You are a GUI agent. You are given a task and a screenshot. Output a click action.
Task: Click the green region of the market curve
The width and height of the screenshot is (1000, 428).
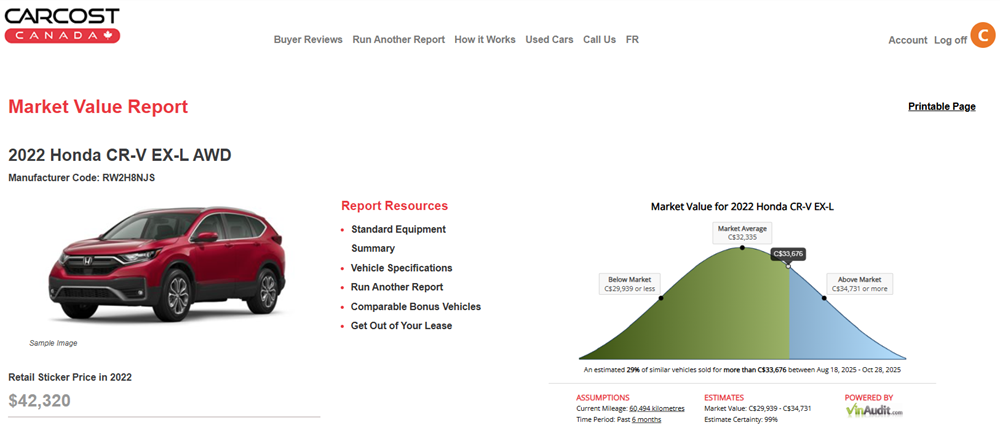[x=708, y=313]
